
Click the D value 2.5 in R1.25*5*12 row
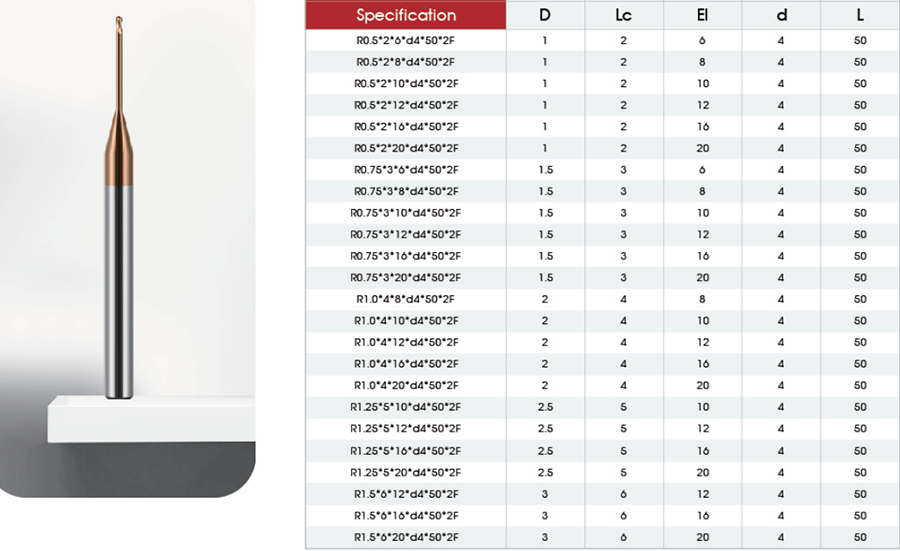(545, 429)
